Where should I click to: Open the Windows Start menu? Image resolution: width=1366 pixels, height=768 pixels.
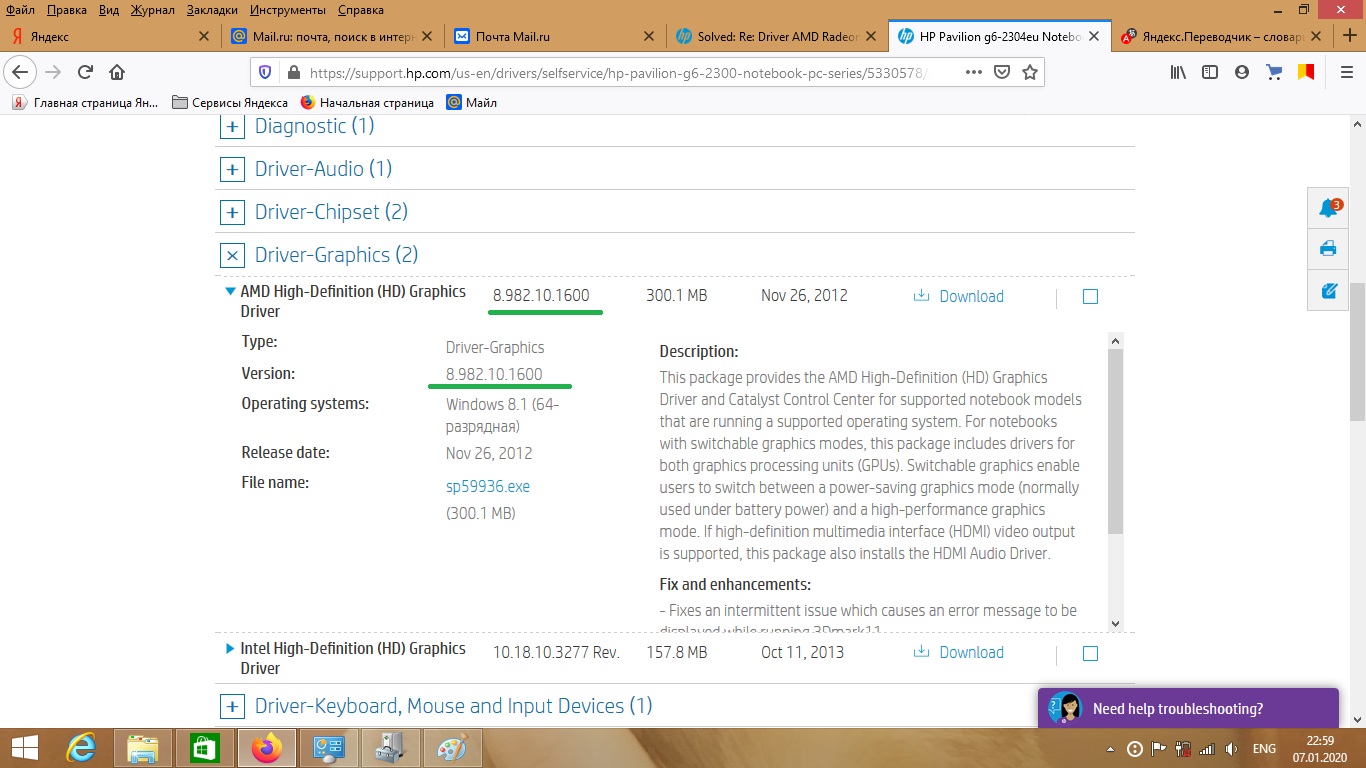point(24,748)
